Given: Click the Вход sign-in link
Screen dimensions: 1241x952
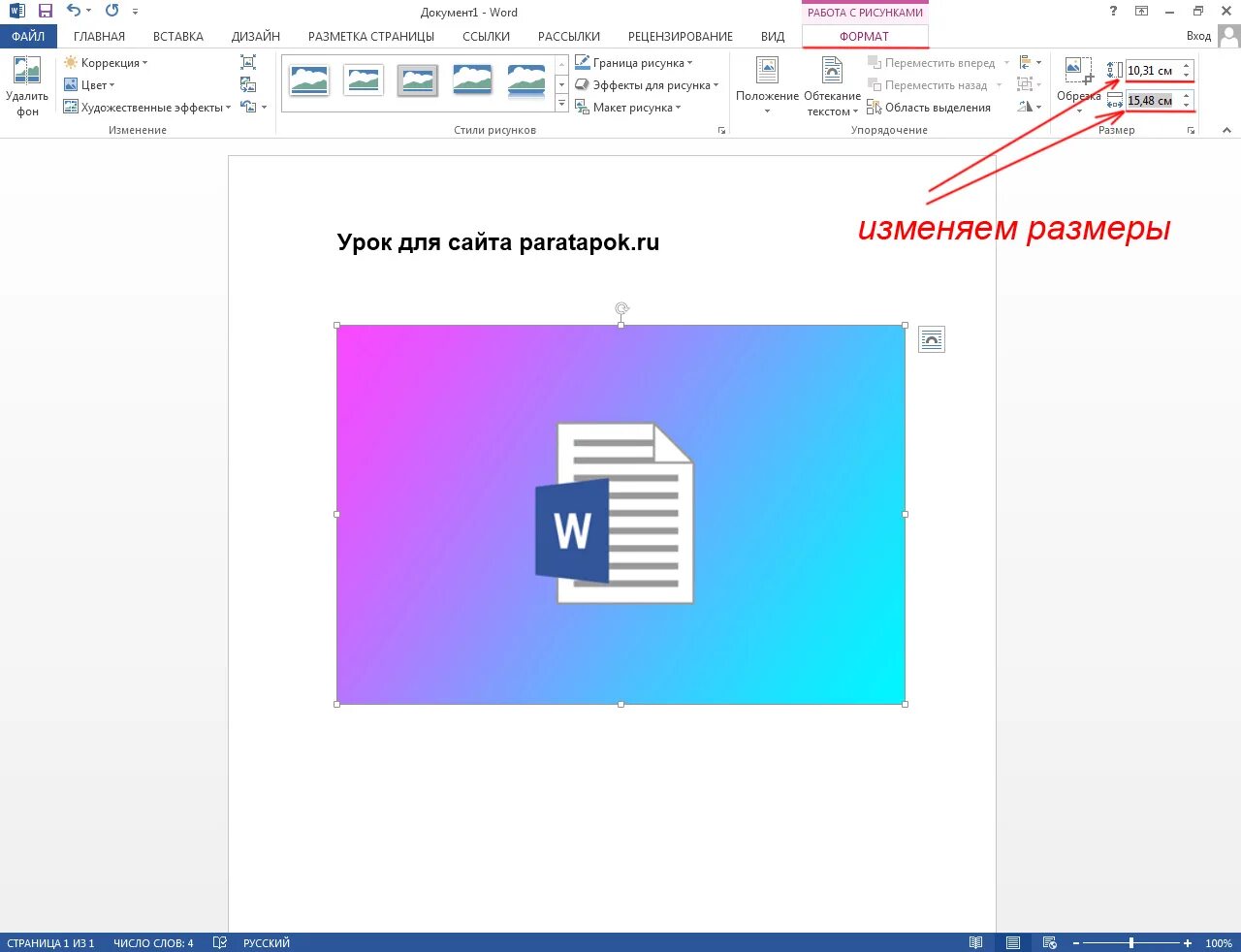Looking at the screenshot, I should pos(1198,36).
